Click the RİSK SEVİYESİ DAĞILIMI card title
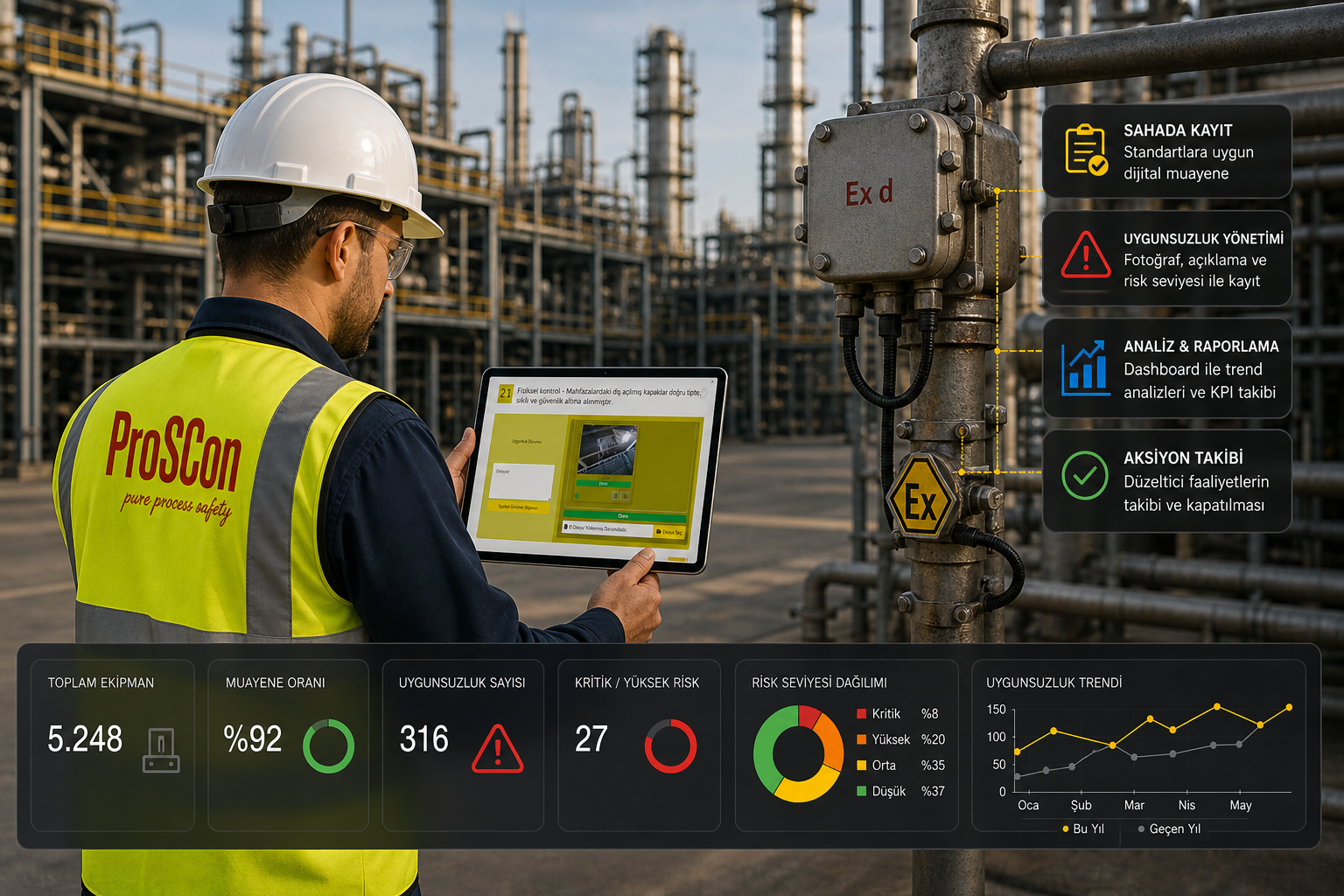The image size is (1344, 896). coord(819,682)
